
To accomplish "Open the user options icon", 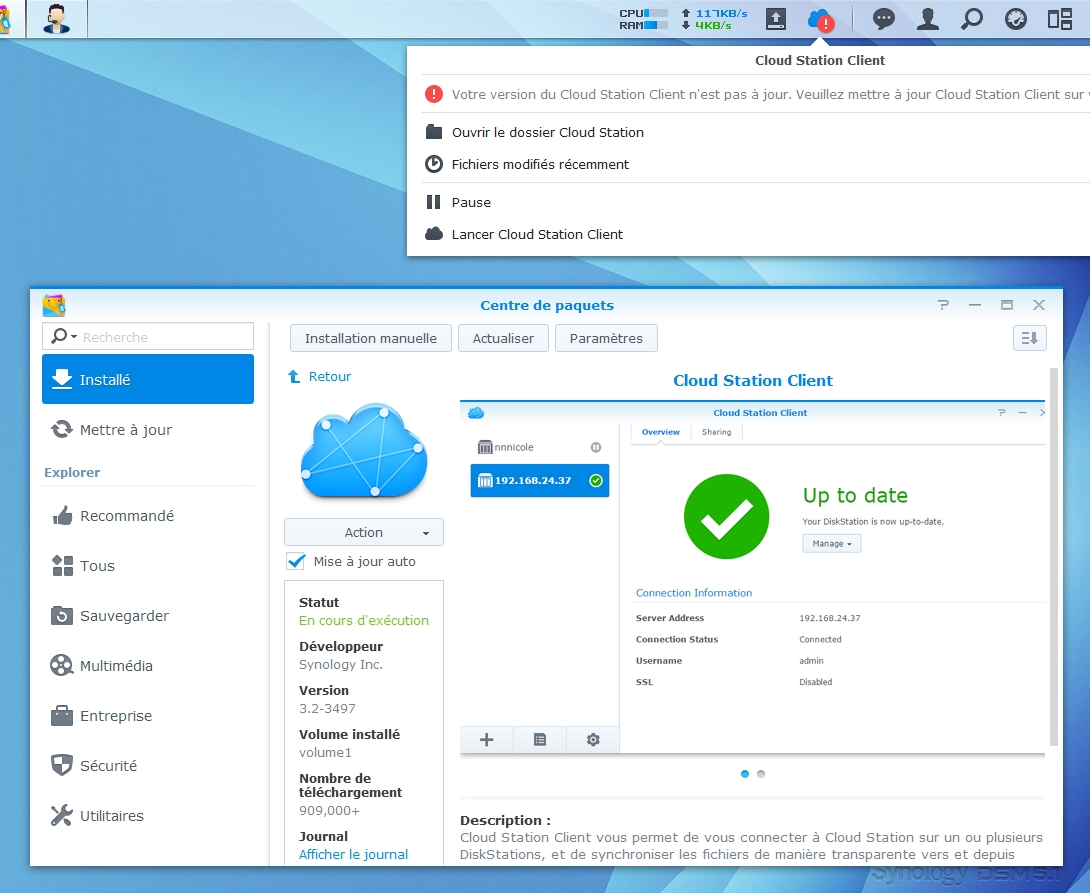I will (927, 19).
